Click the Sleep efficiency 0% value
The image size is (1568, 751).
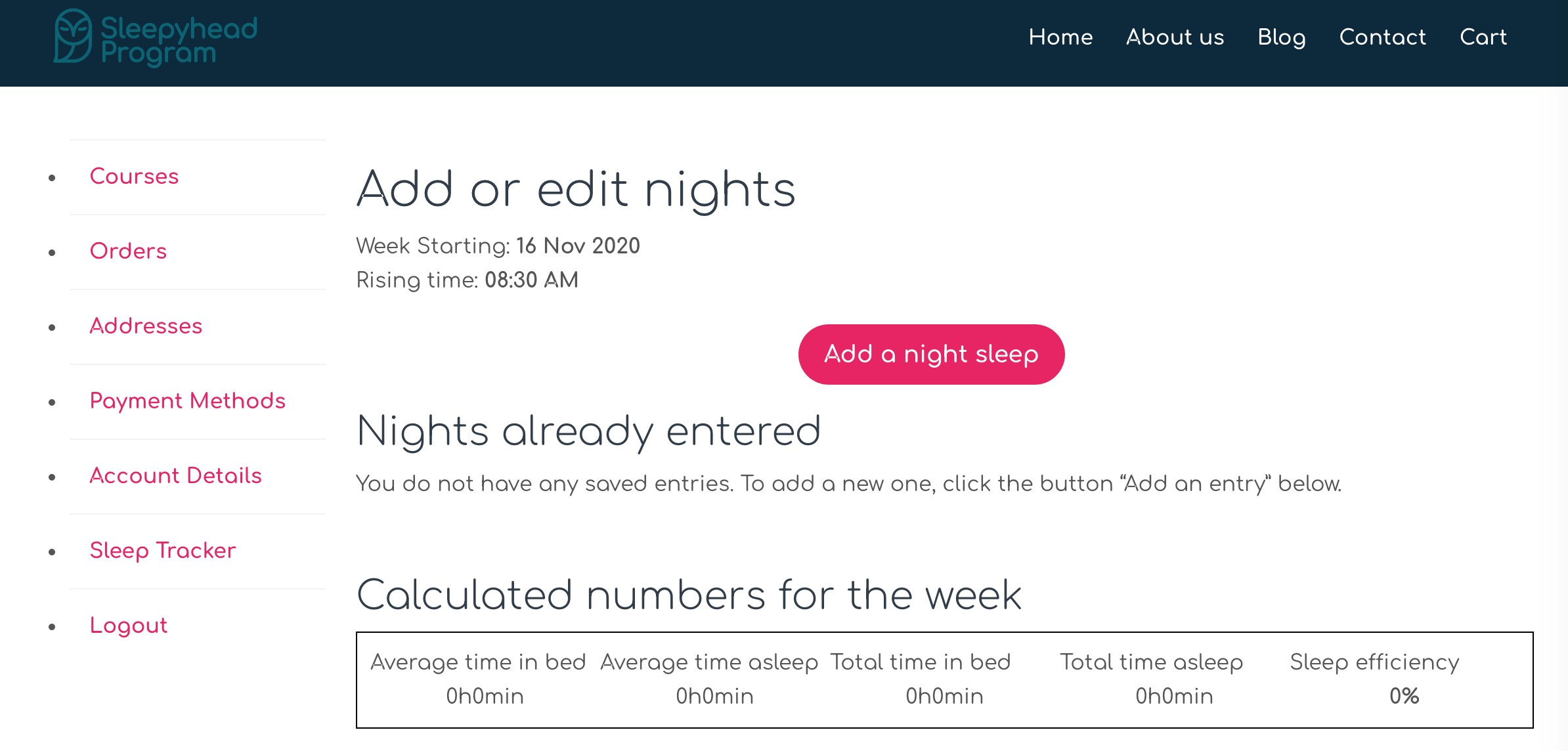1404,696
